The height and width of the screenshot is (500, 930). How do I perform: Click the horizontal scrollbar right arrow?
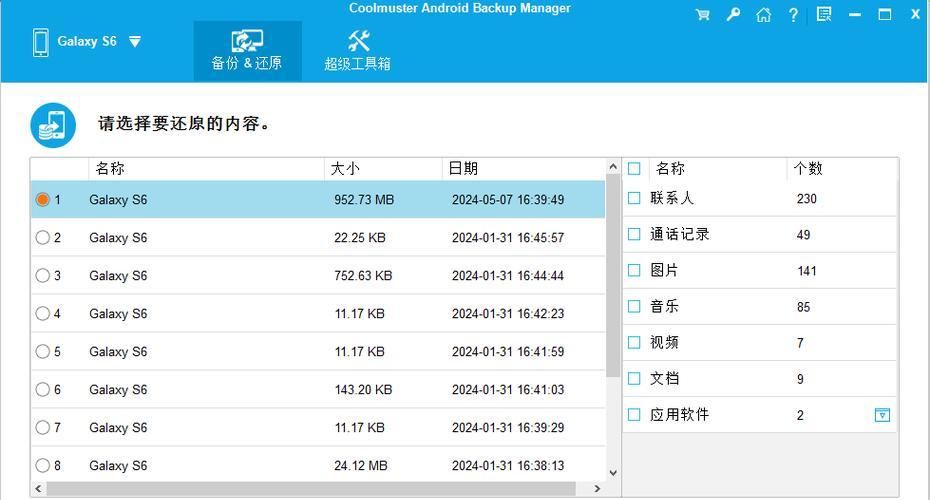tap(597, 489)
